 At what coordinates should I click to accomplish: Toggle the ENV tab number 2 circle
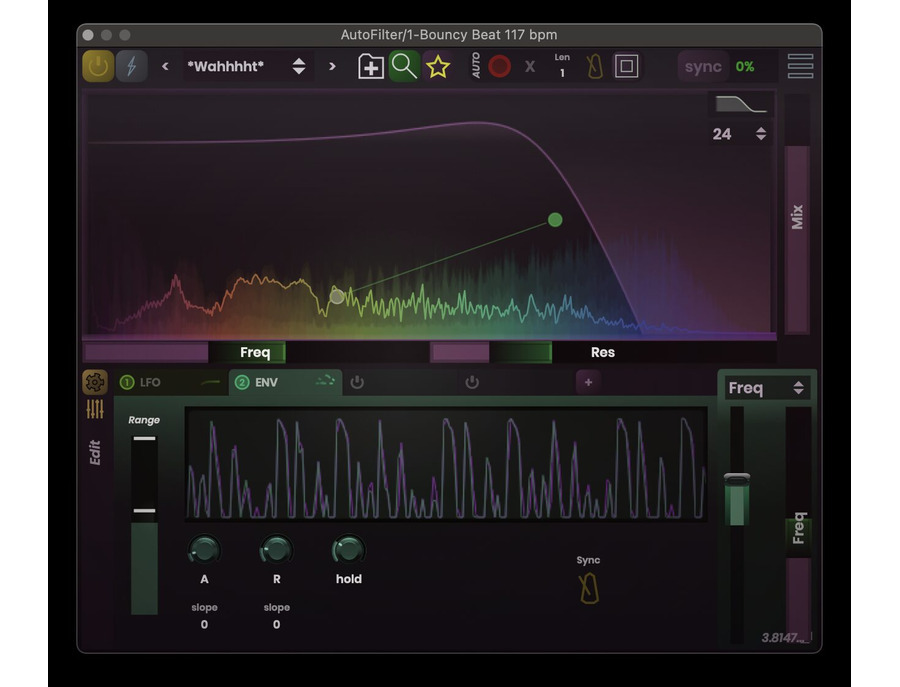pos(242,382)
